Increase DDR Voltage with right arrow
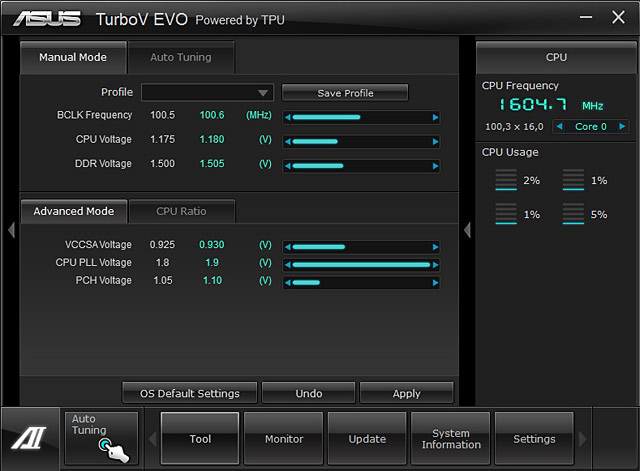640x471 pixels. (x=435, y=166)
